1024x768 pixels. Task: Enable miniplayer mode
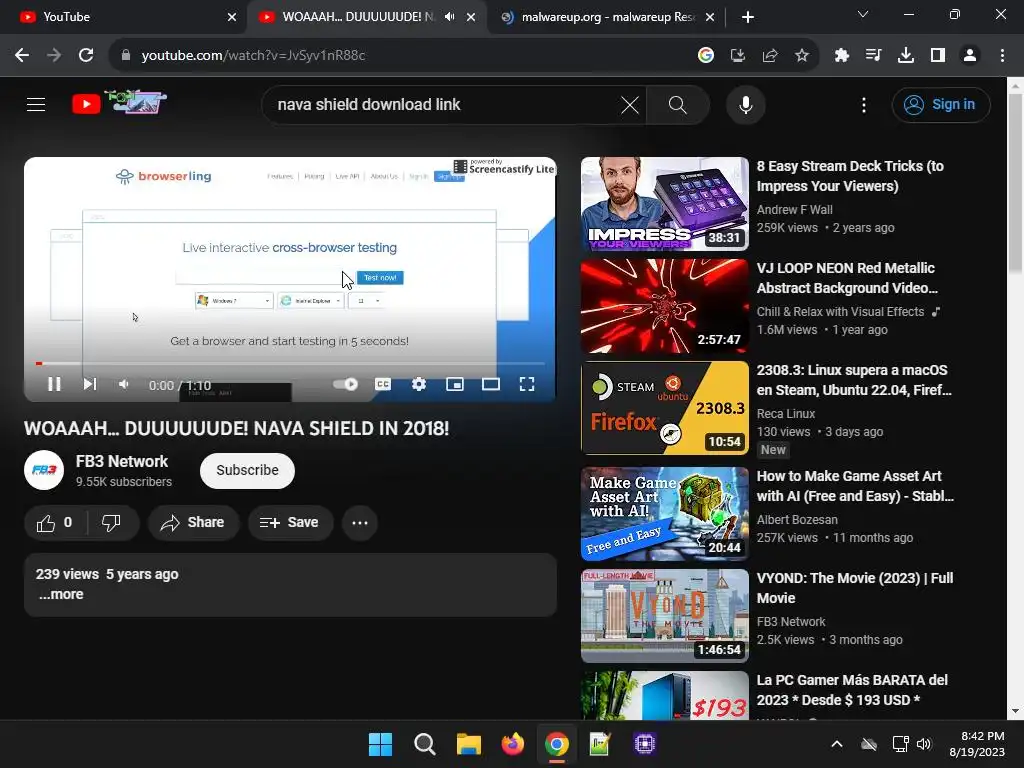tap(455, 384)
